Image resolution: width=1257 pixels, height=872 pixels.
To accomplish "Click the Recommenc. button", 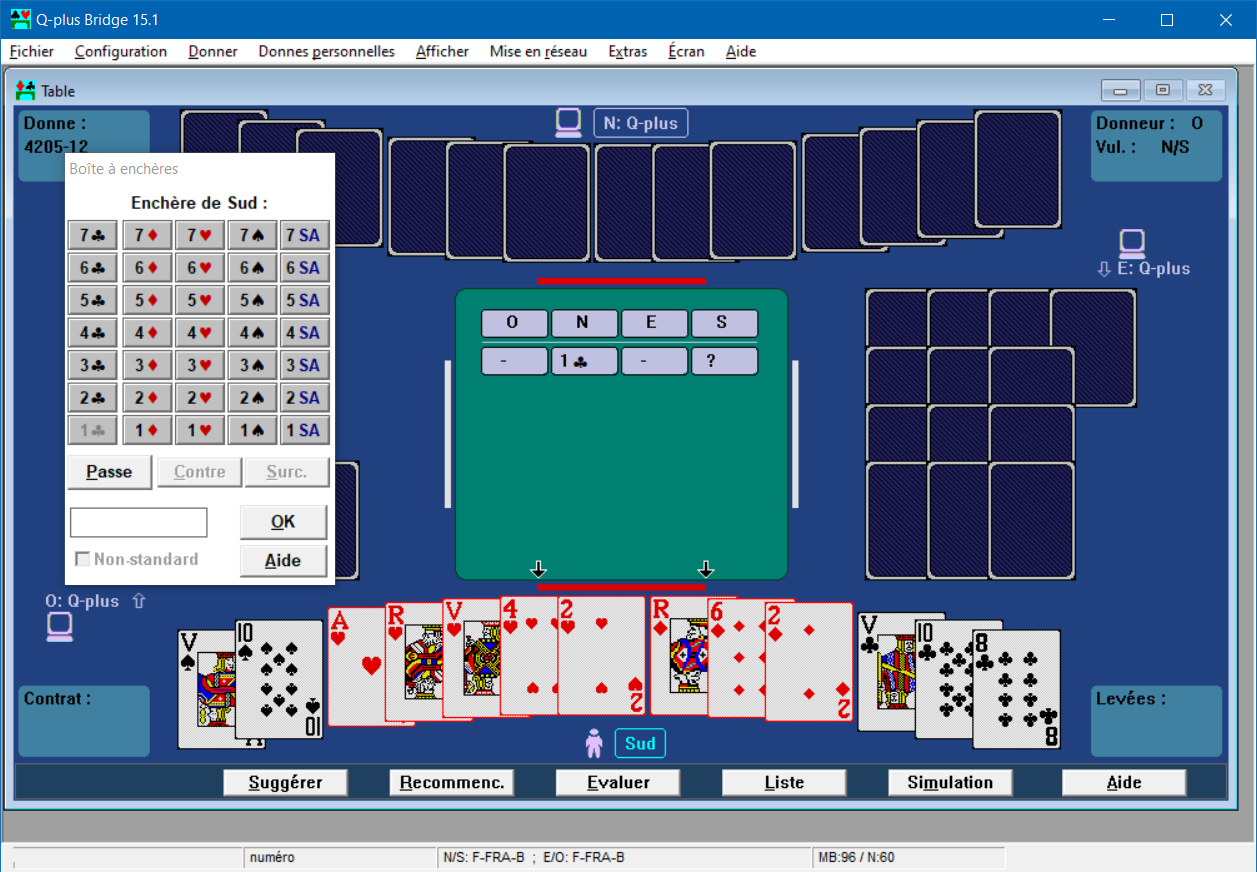I will pos(452,783).
